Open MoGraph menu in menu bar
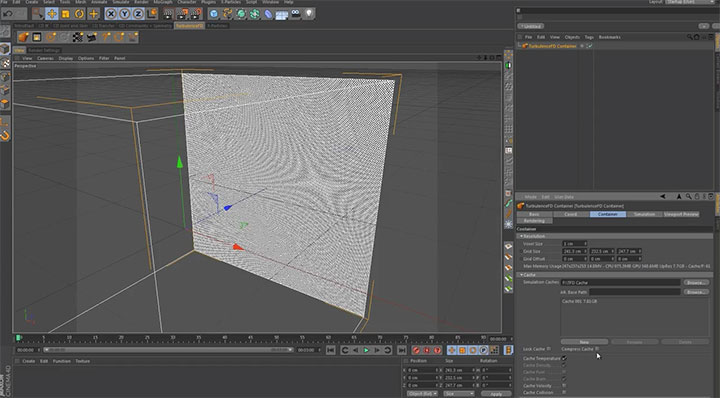Viewport: 720px width, 398px height. click(163, 2)
